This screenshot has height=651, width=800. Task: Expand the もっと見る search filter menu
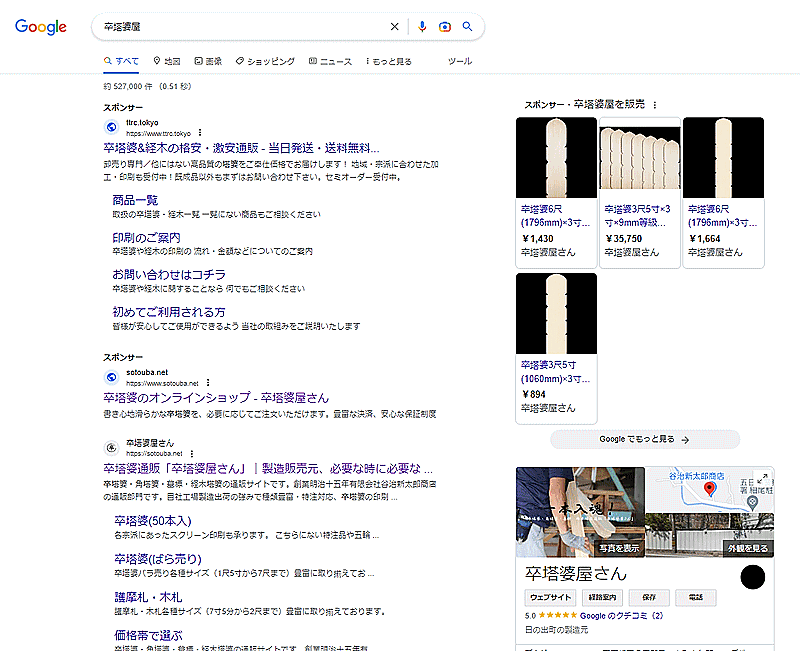(389, 61)
